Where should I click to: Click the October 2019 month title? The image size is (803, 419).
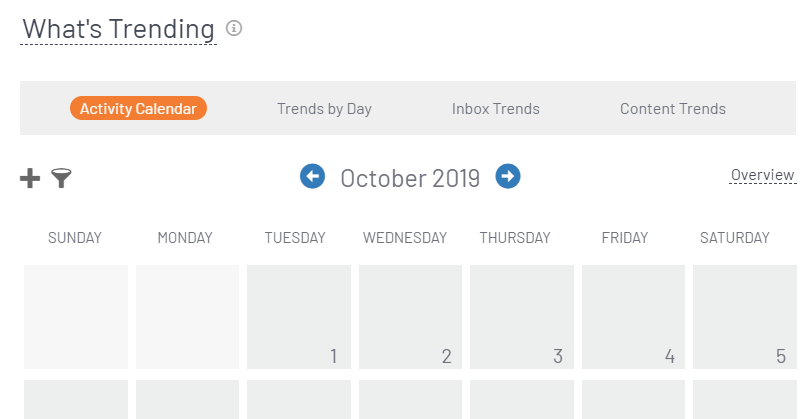(x=410, y=178)
